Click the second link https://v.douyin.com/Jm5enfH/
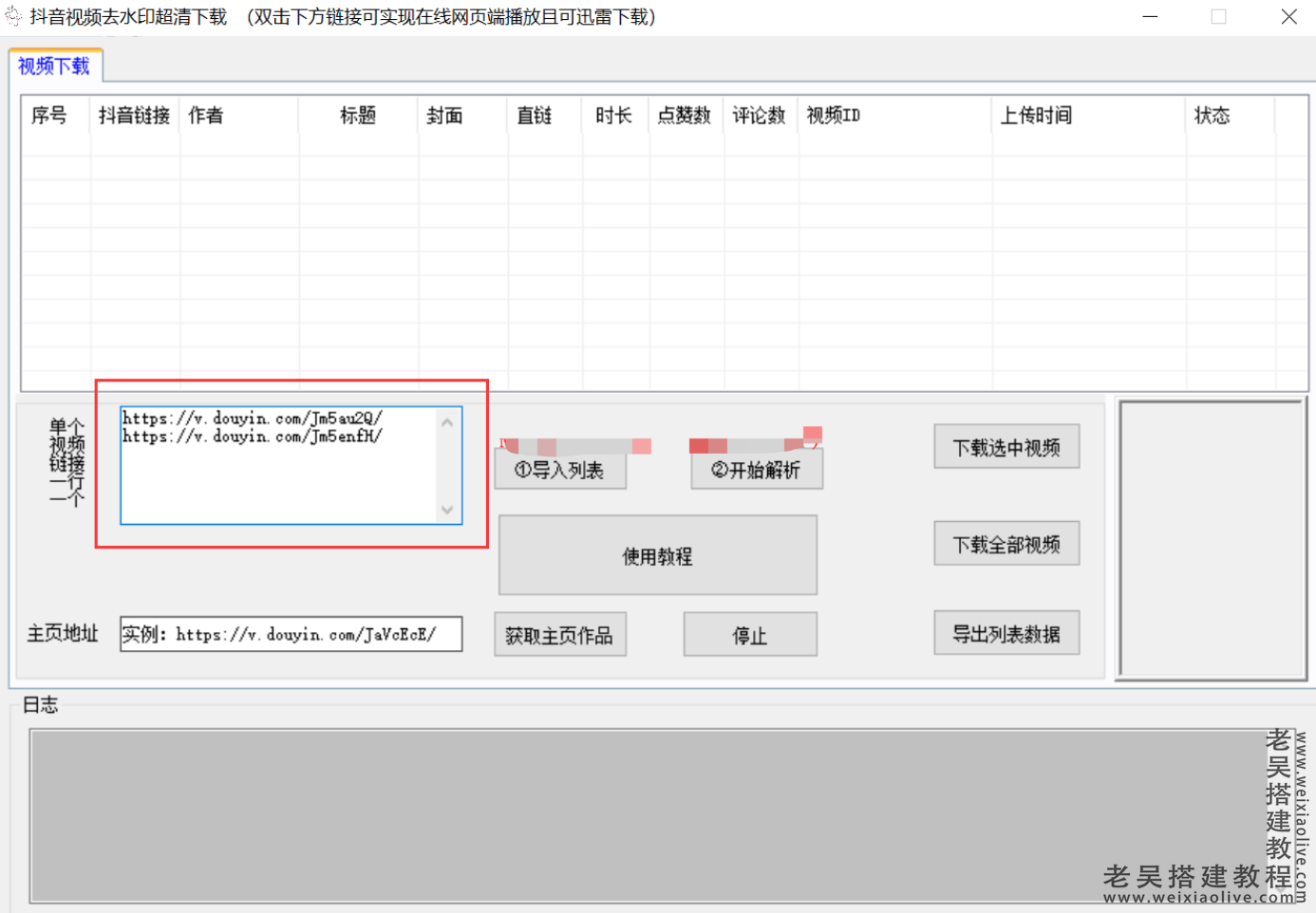Image resolution: width=1316 pixels, height=913 pixels. click(253, 437)
